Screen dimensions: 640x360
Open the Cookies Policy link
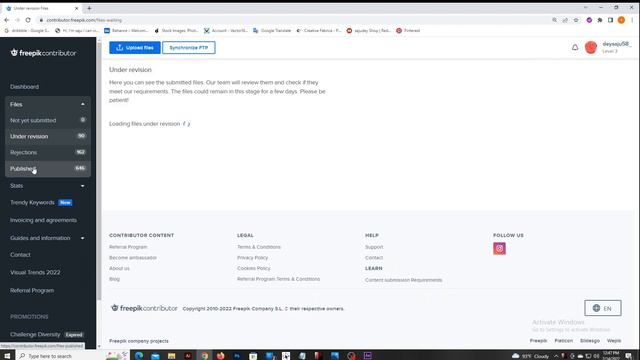click(253, 268)
